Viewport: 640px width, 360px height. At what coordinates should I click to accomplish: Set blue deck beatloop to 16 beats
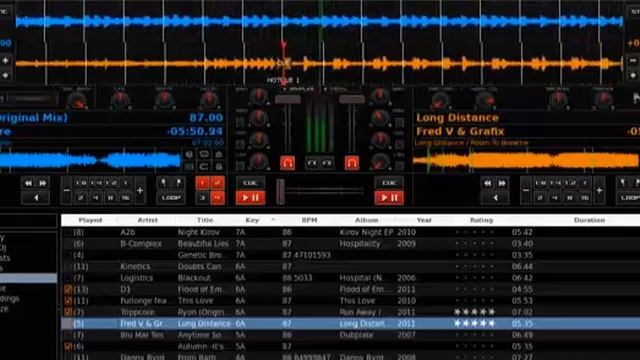pos(125,198)
